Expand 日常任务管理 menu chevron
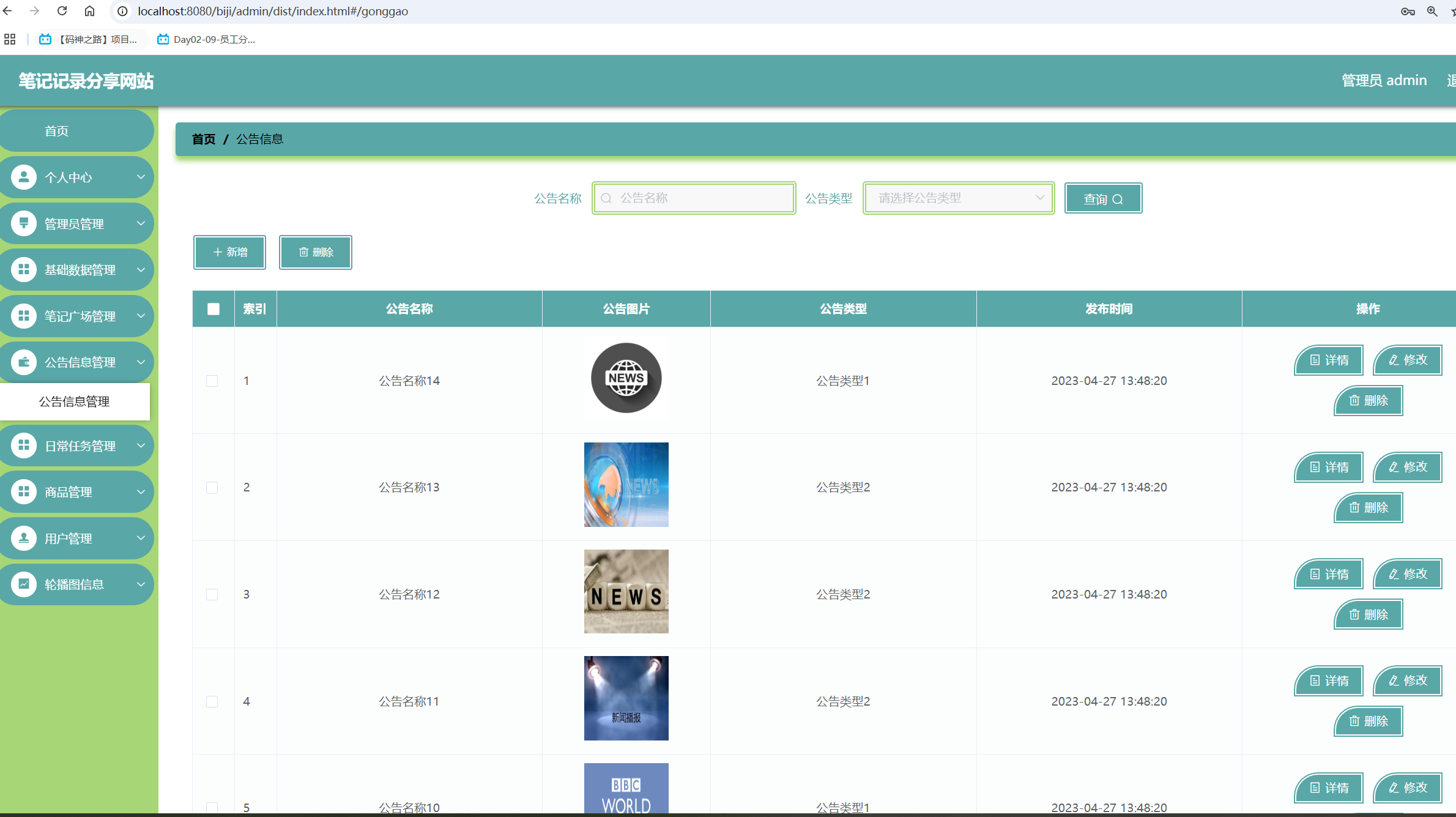This screenshot has height=817, width=1456. pos(141,446)
